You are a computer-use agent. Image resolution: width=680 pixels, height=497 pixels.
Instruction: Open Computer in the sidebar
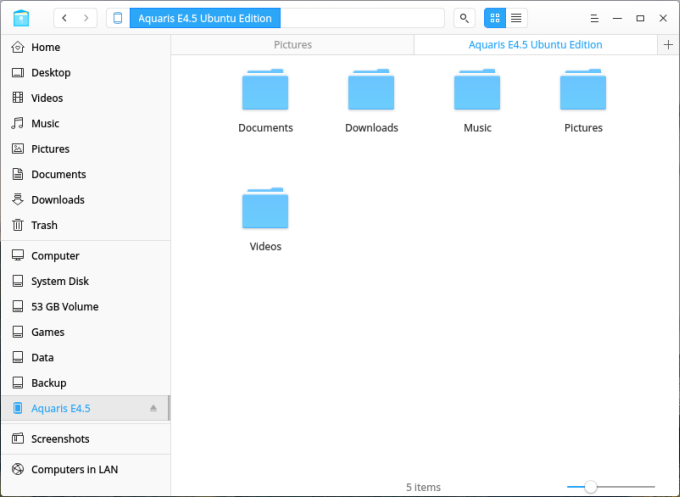85,256
